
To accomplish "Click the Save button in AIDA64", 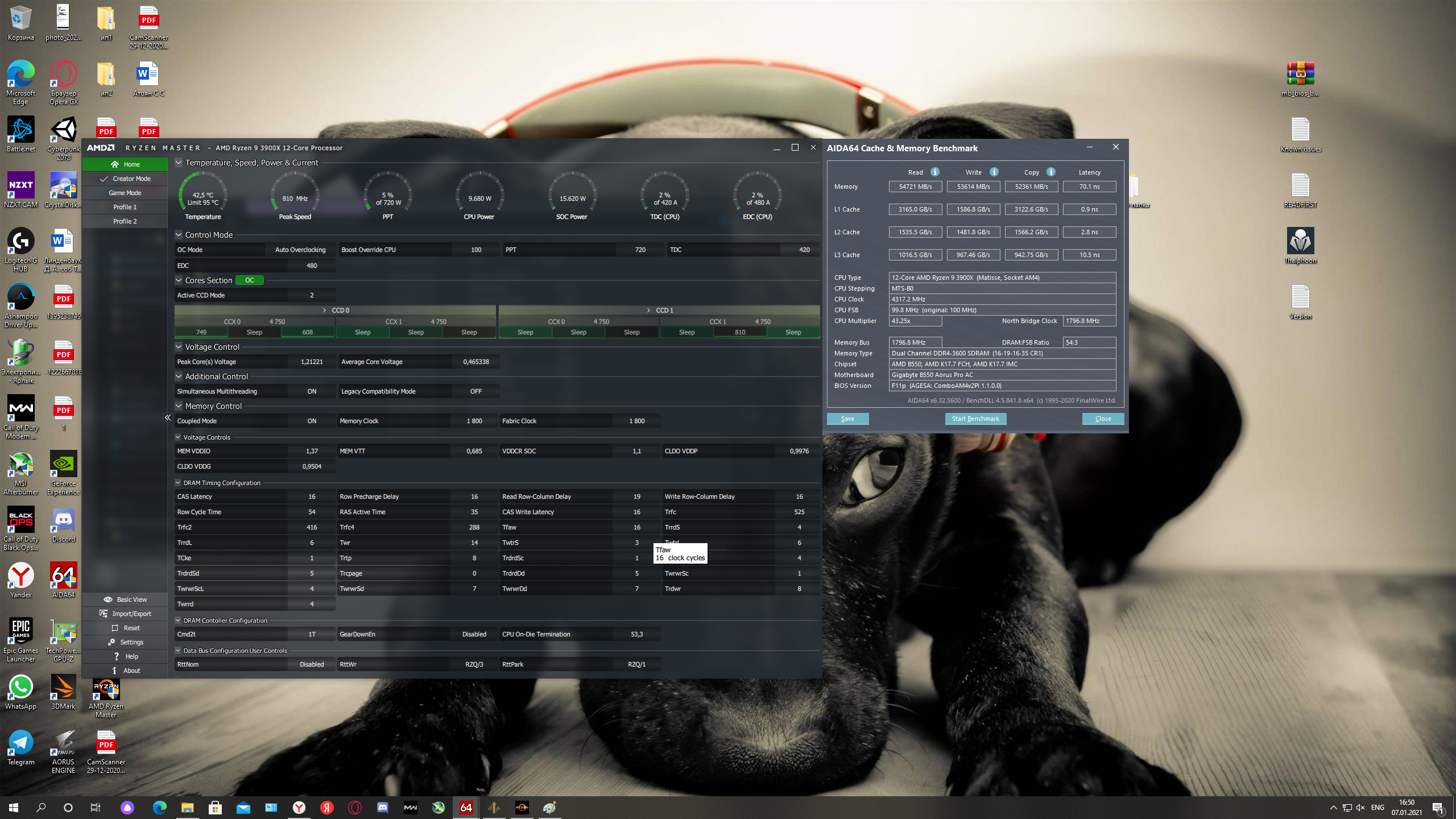I will 847,419.
